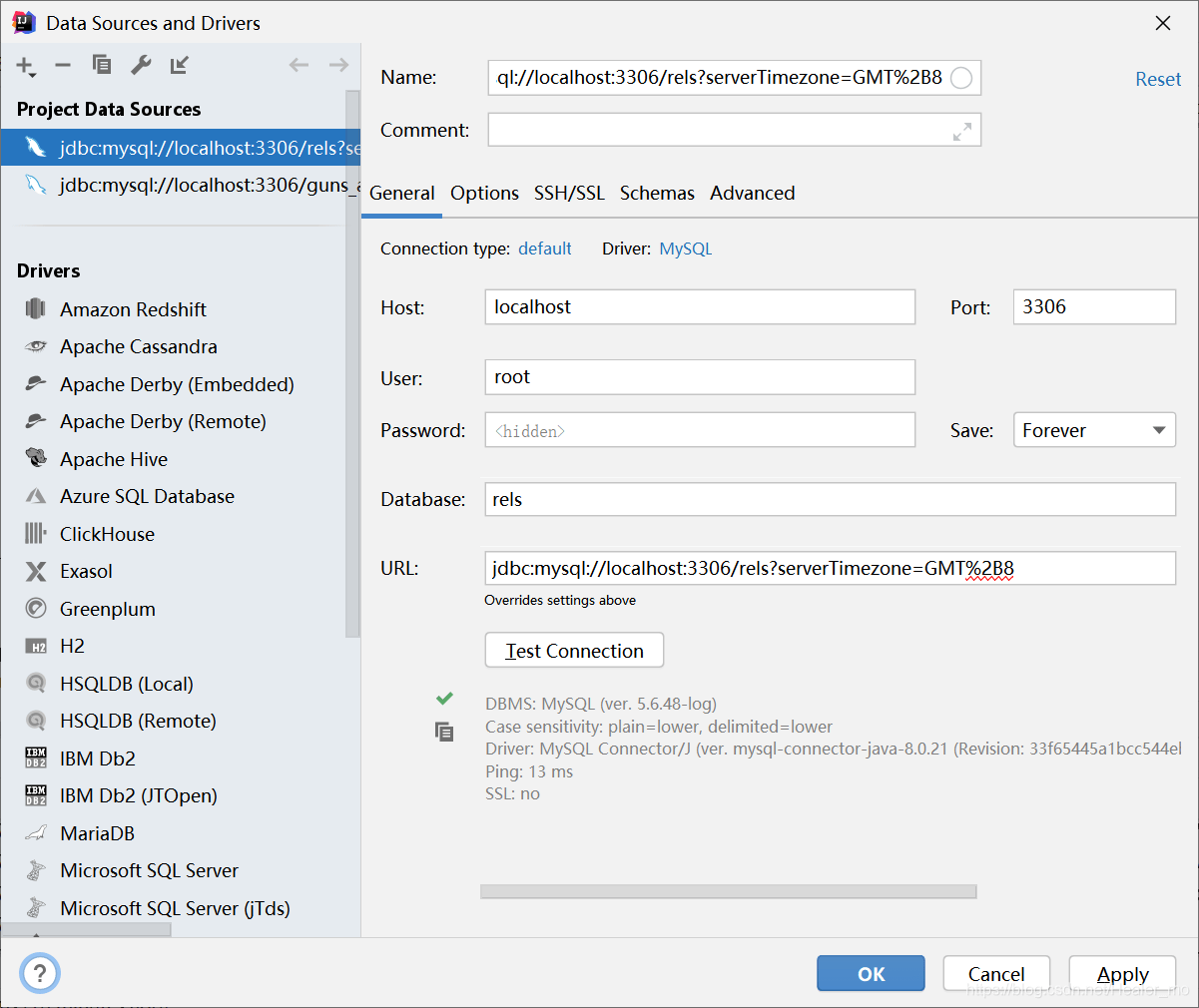Add a new data source

(x=23, y=64)
